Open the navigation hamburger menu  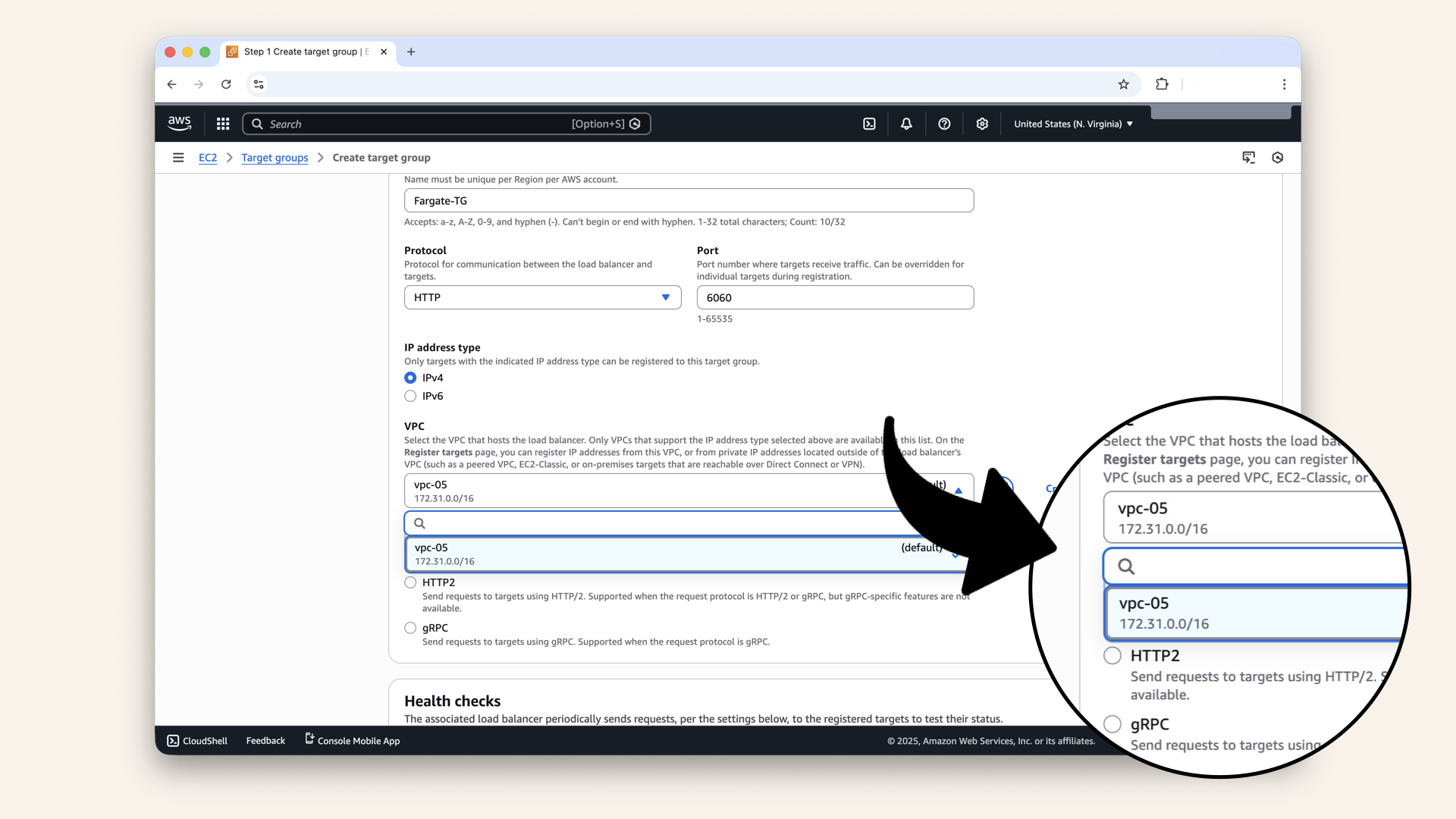point(178,158)
